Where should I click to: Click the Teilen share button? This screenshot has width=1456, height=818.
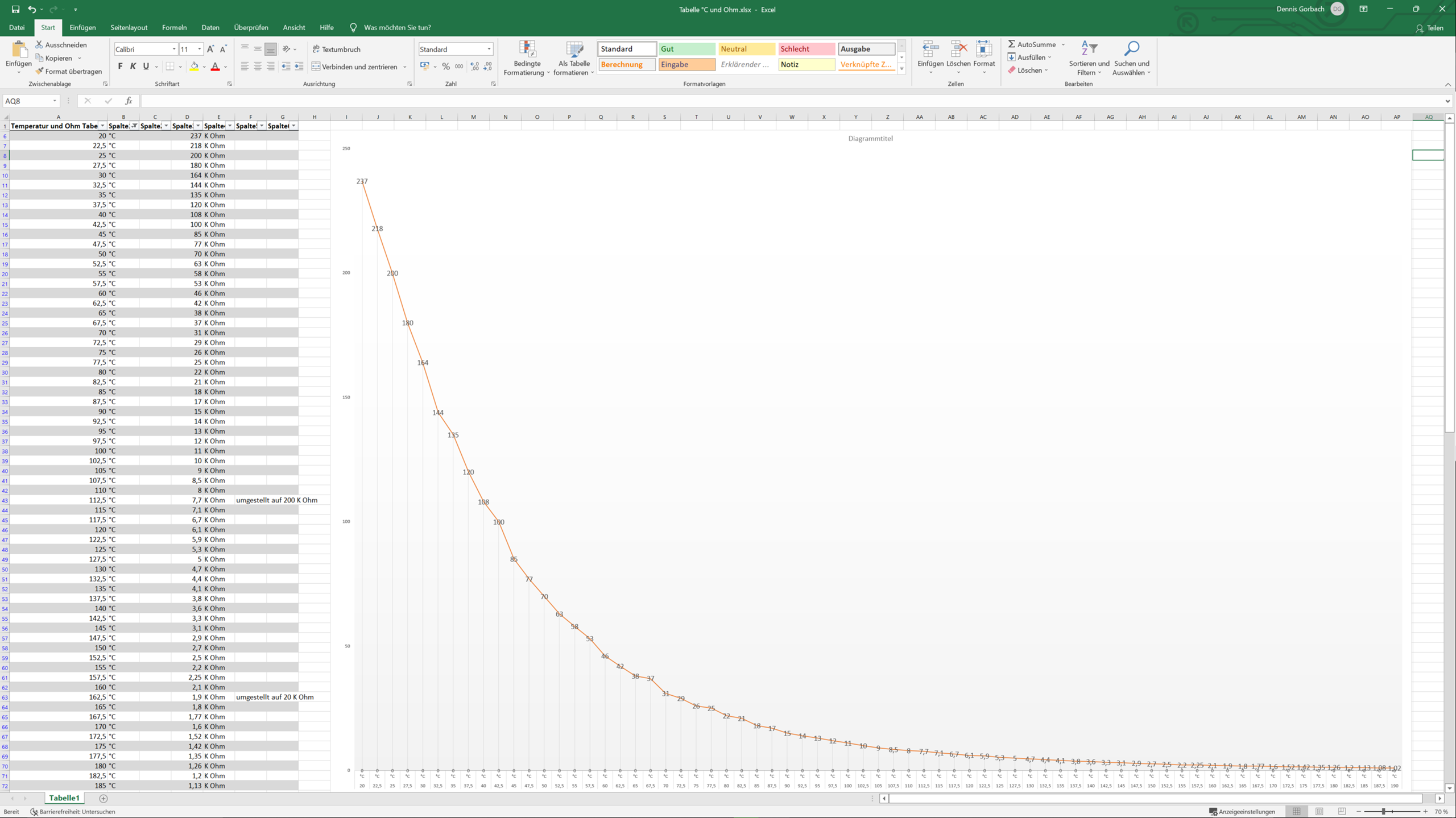coord(1429,28)
